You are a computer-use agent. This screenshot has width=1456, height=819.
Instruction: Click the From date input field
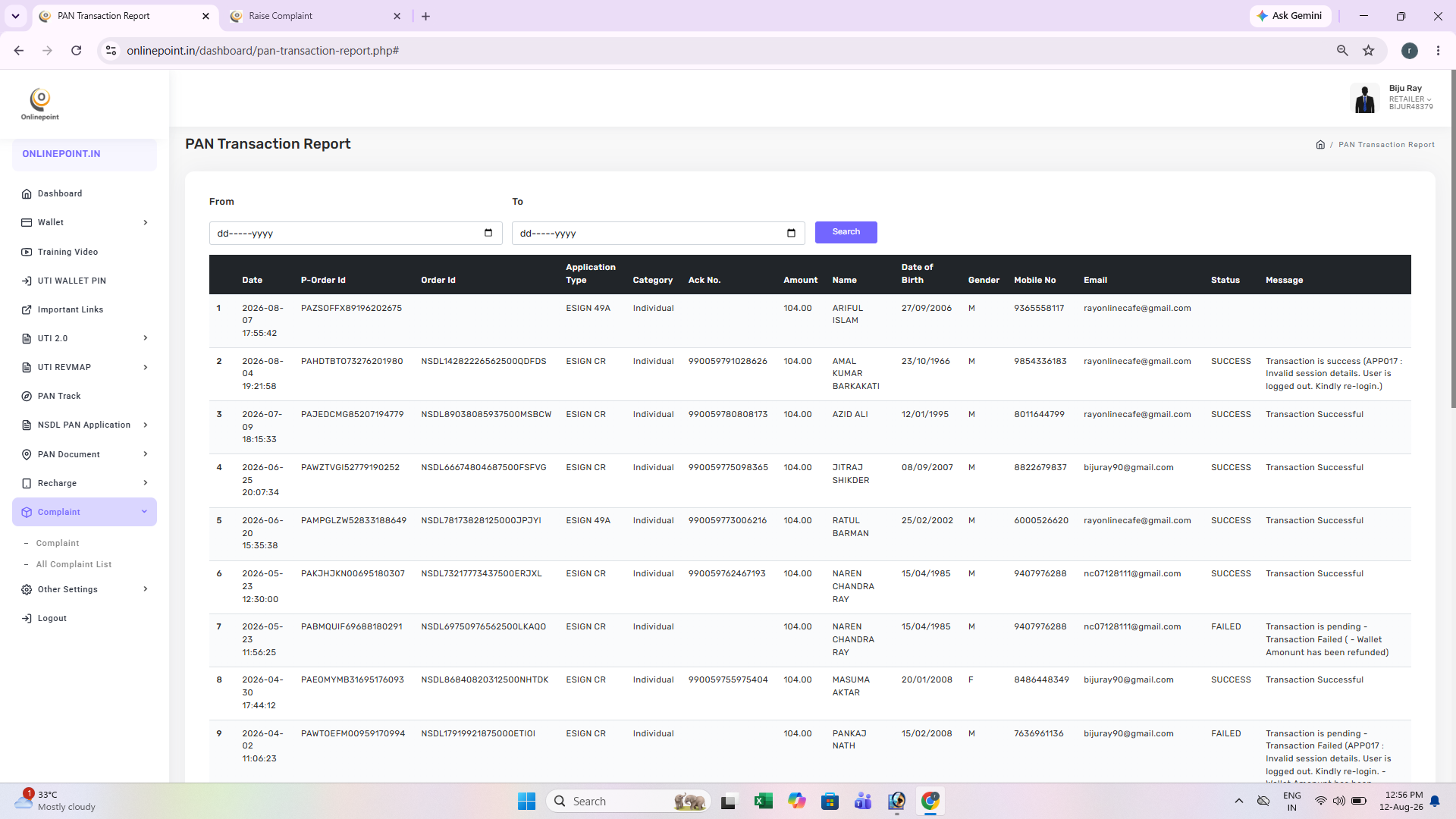pyautogui.click(x=356, y=233)
